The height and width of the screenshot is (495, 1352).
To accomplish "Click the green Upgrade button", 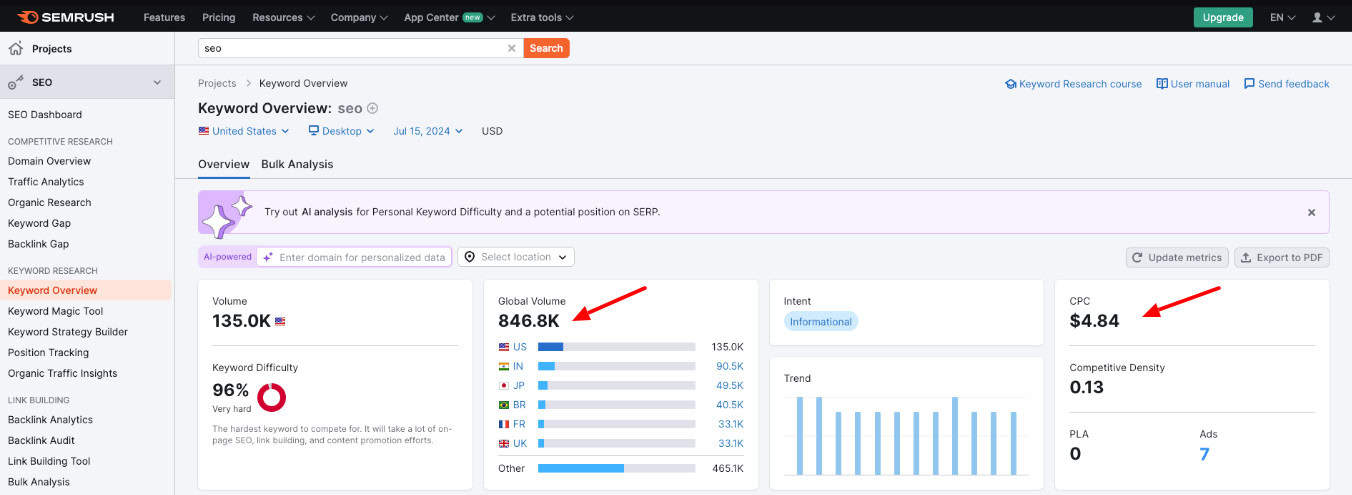I will point(1222,17).
